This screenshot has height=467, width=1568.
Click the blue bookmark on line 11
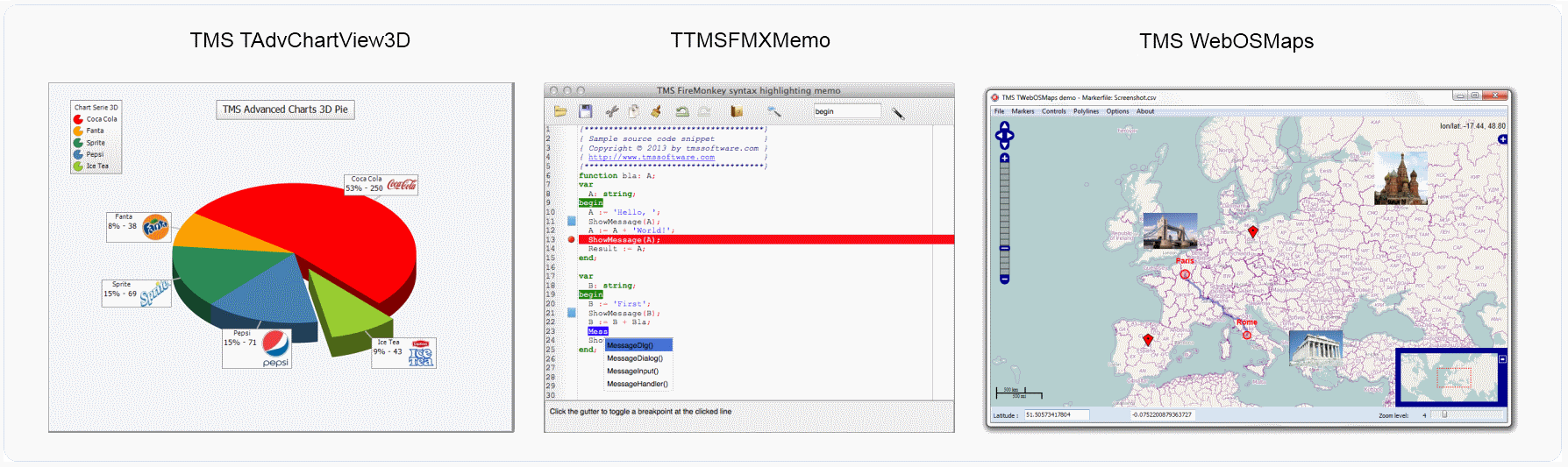coord(572,221)
